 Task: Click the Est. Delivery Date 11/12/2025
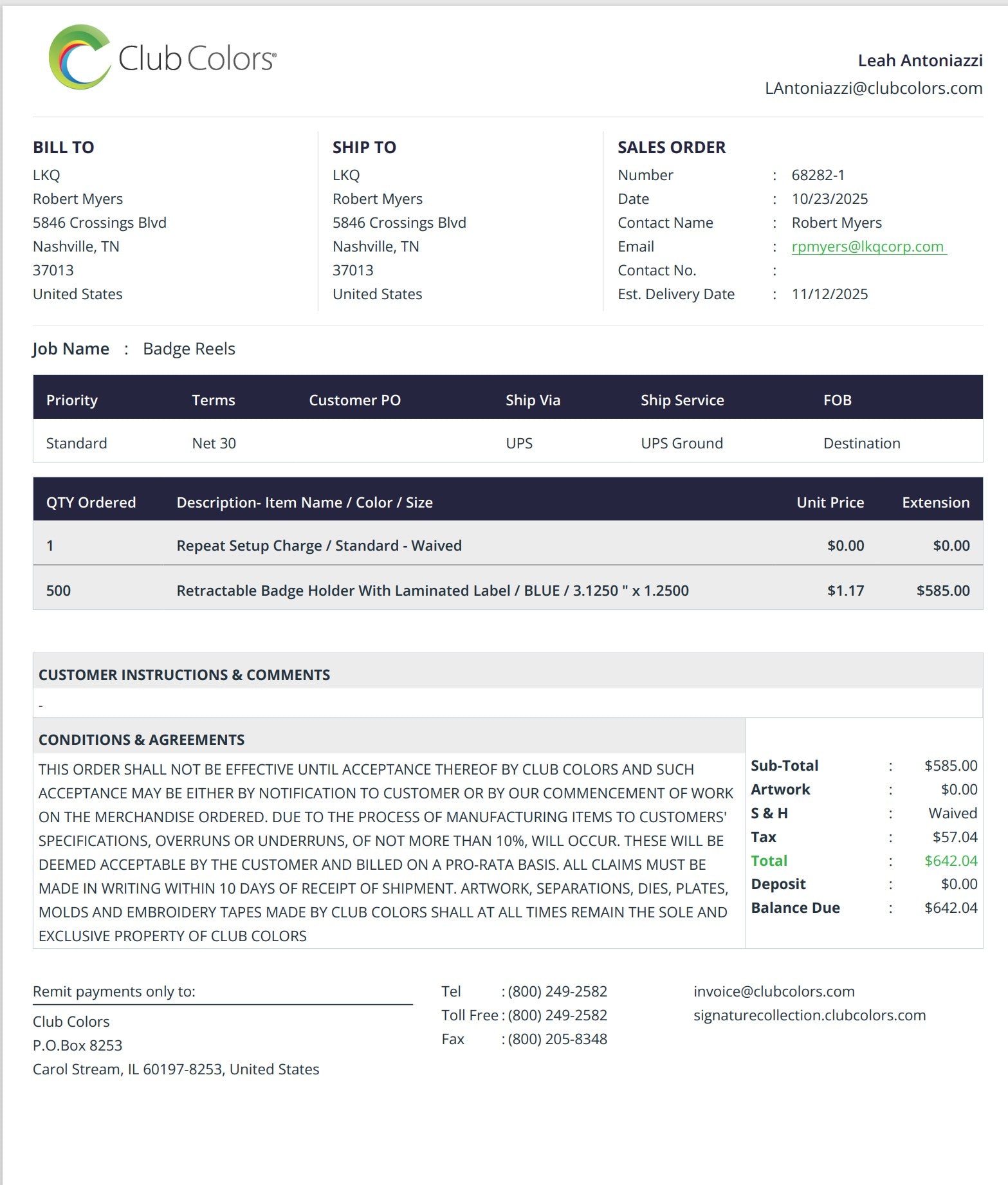829,294
